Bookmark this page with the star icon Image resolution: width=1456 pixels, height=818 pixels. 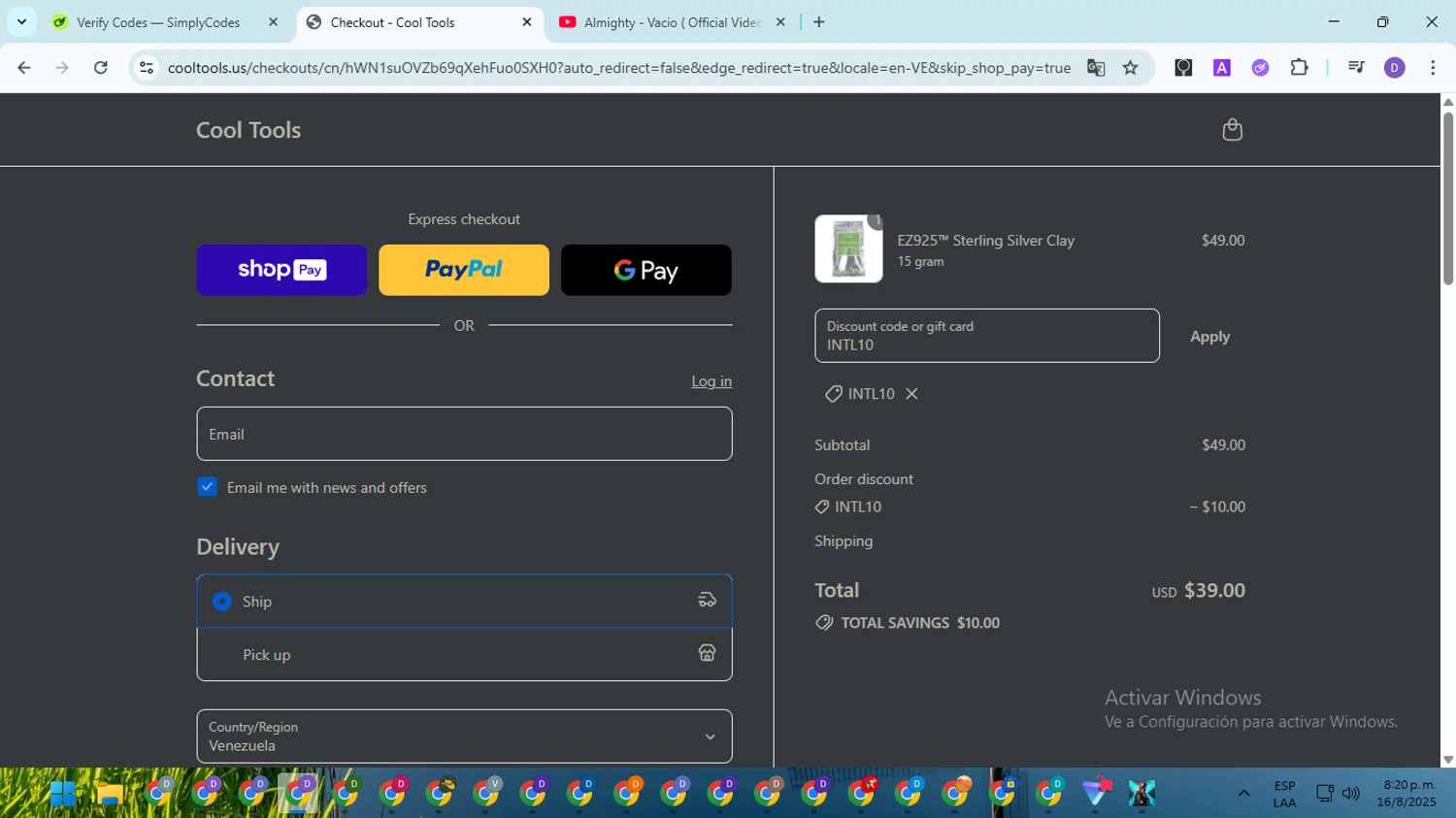click(1131, 68)
